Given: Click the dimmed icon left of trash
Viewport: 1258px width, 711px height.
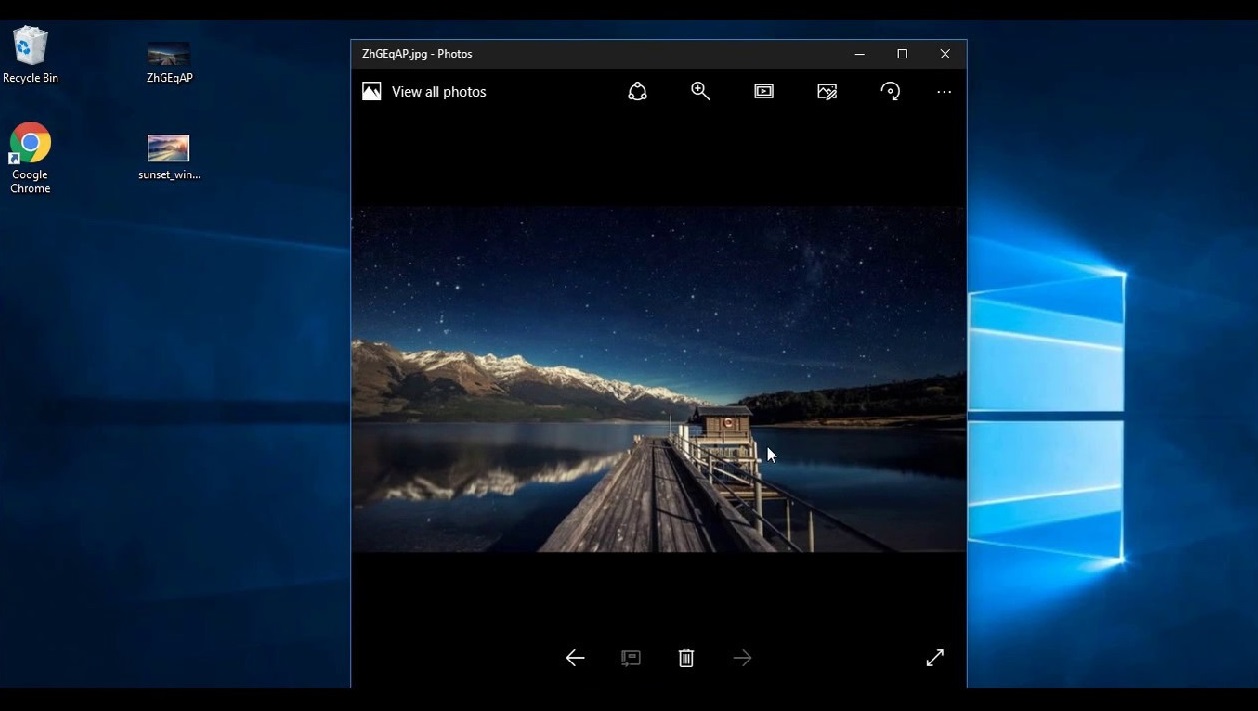Looking at the screenshot, I should click(x=630, y=658).
